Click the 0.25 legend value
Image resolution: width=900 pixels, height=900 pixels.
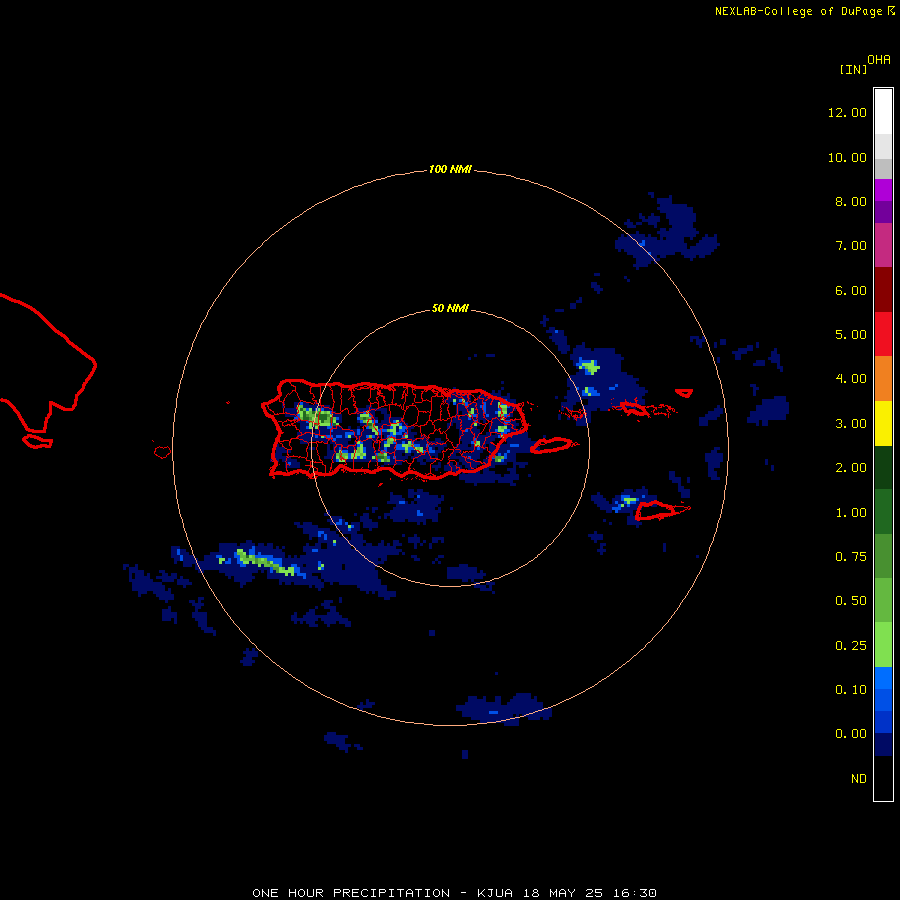(x=851, y=646)
